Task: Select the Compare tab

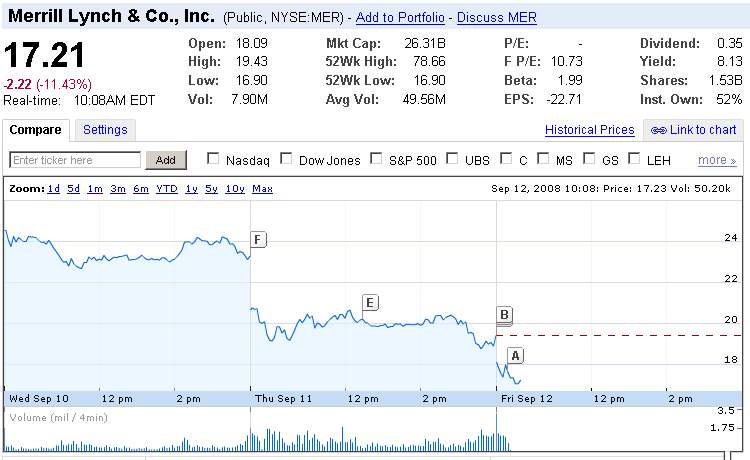Action: tap(36, 130)
